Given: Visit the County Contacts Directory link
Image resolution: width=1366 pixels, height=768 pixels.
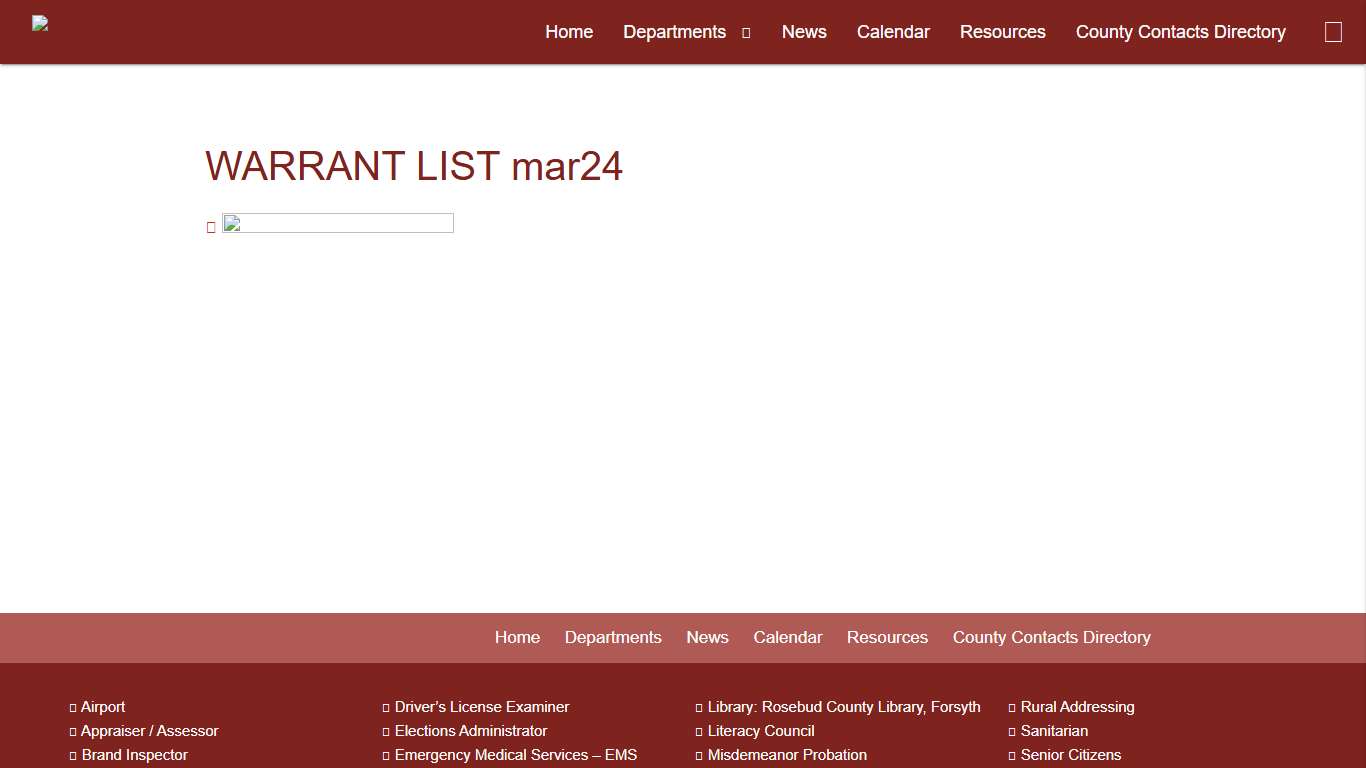Looking at the screenshot, I should (1180, 31).
